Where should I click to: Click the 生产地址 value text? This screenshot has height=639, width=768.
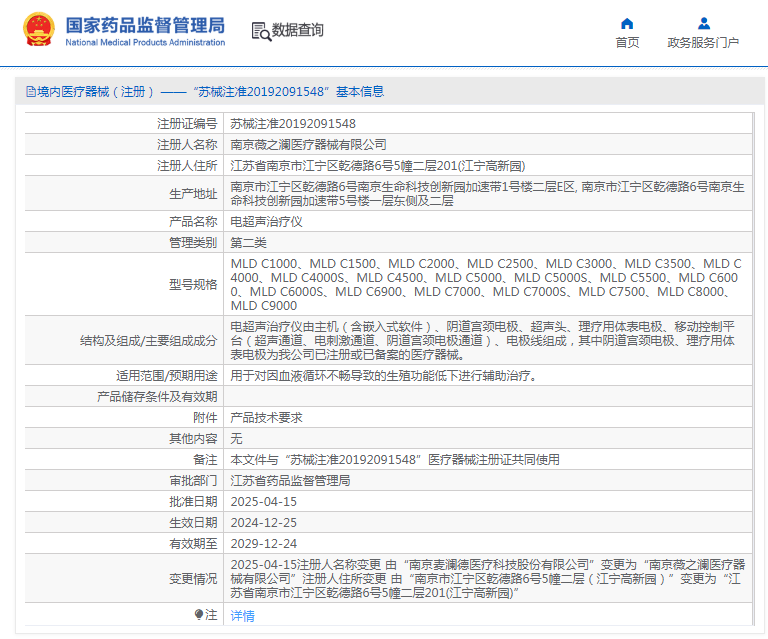pos(487,194)
